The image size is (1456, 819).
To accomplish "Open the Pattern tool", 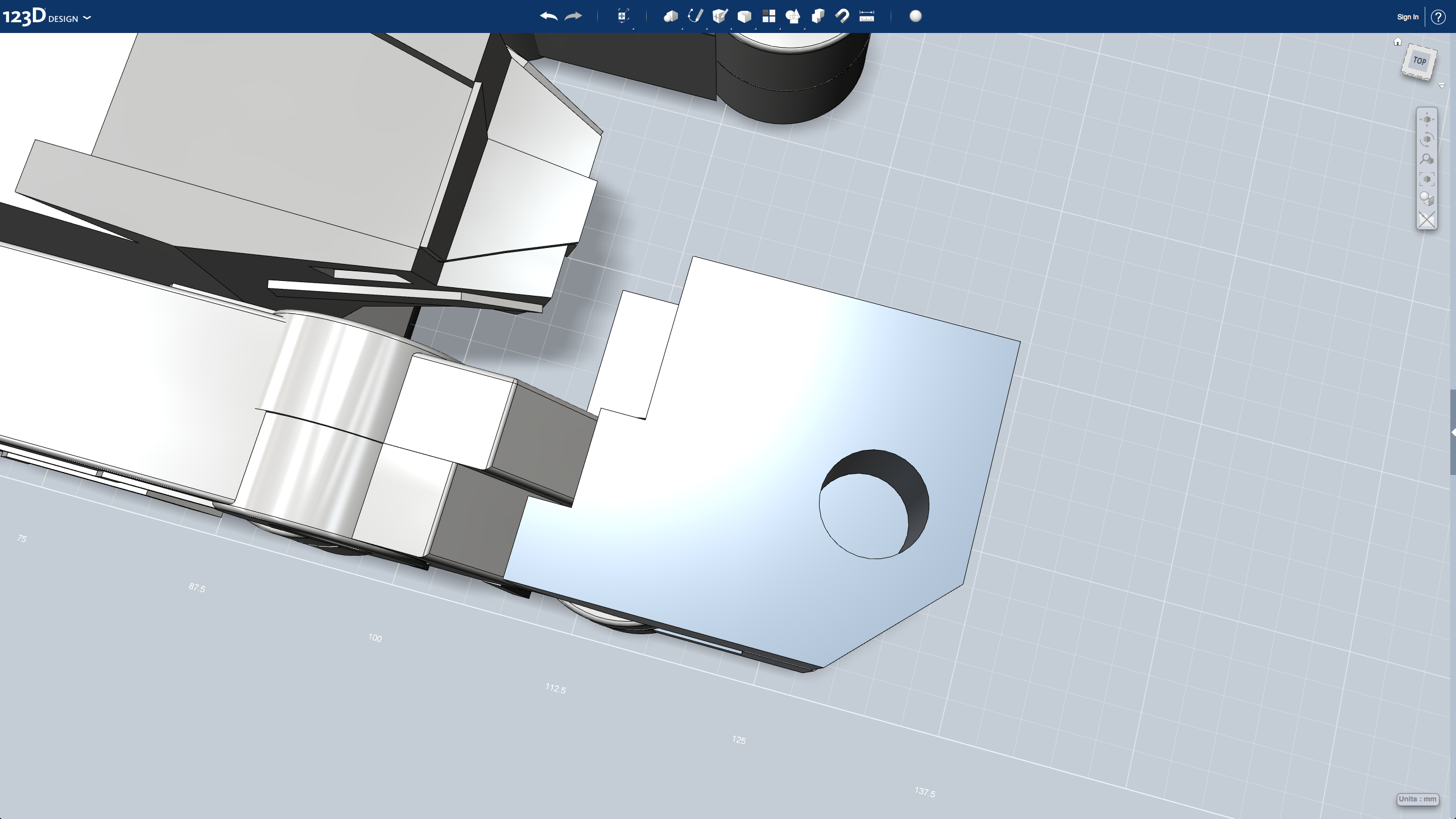I will [769, 16].
